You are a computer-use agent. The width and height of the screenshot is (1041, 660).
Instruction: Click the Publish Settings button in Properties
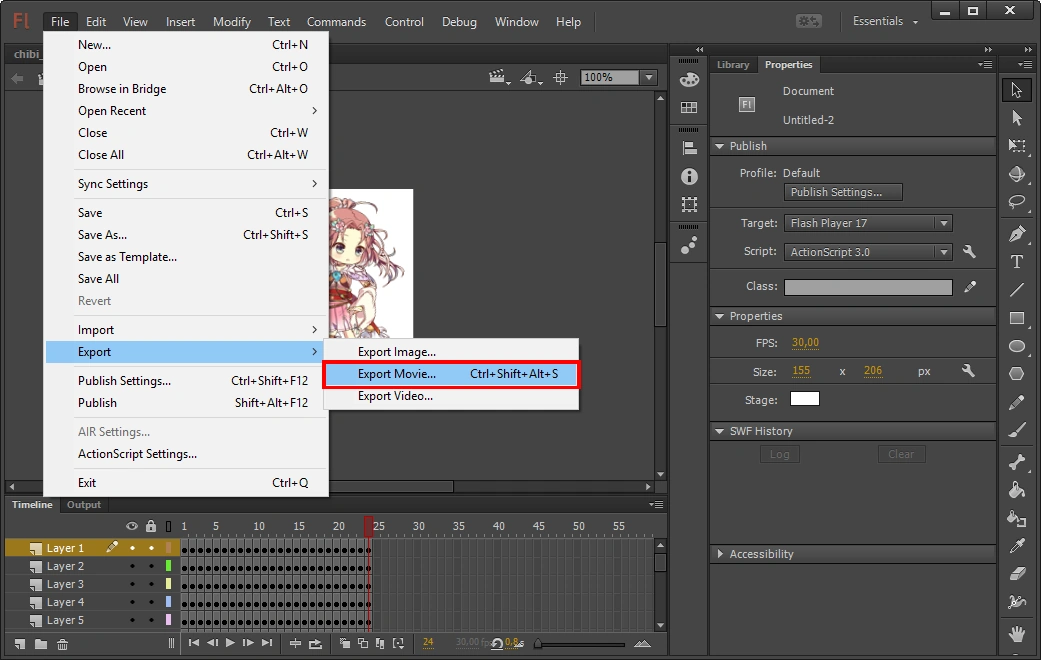(843, 192)
